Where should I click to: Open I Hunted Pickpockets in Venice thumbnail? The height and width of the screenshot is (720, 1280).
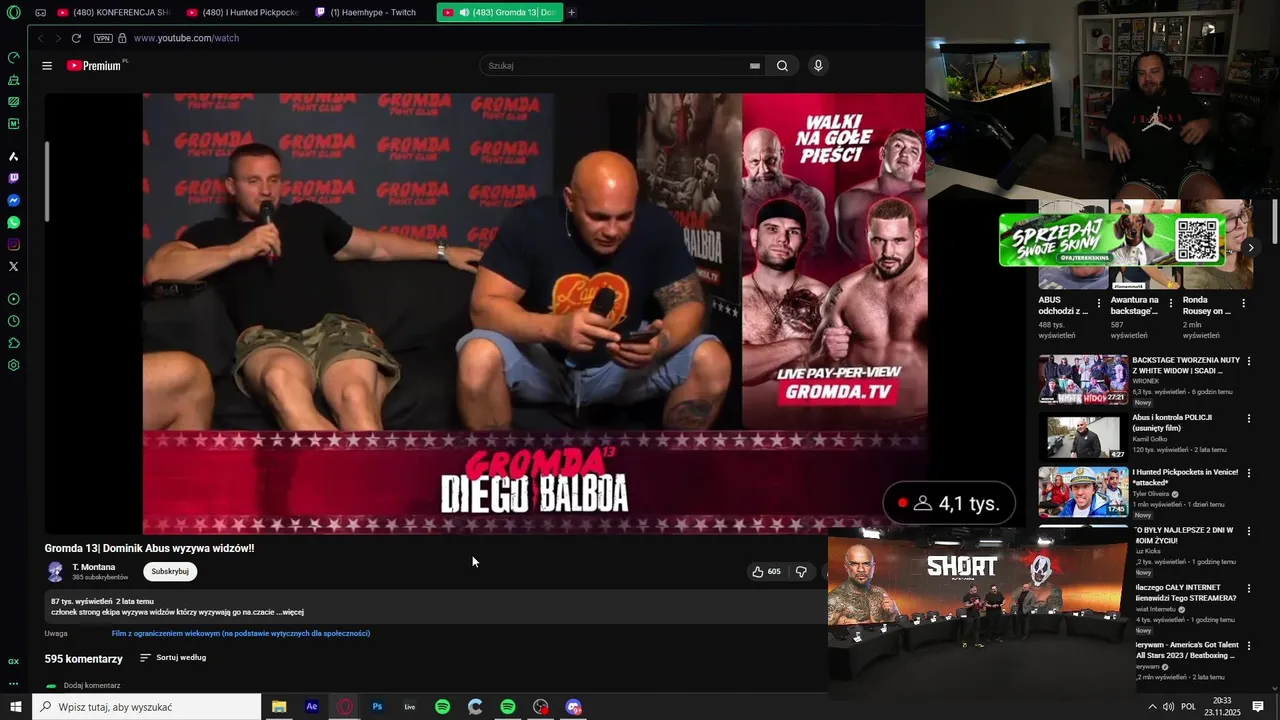pyautogui.click(x=1083, y=492)
